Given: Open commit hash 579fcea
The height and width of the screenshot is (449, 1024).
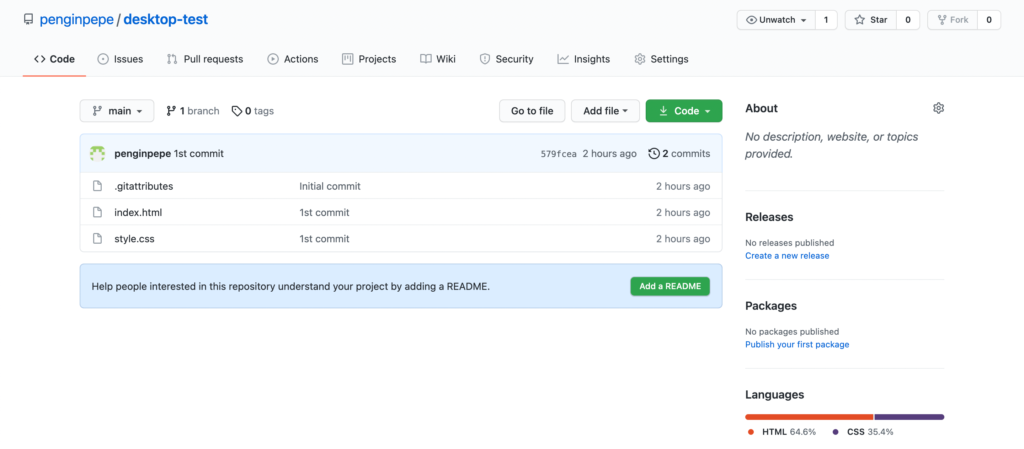Looking at the screenshot, I should click(x=558, y=154).
